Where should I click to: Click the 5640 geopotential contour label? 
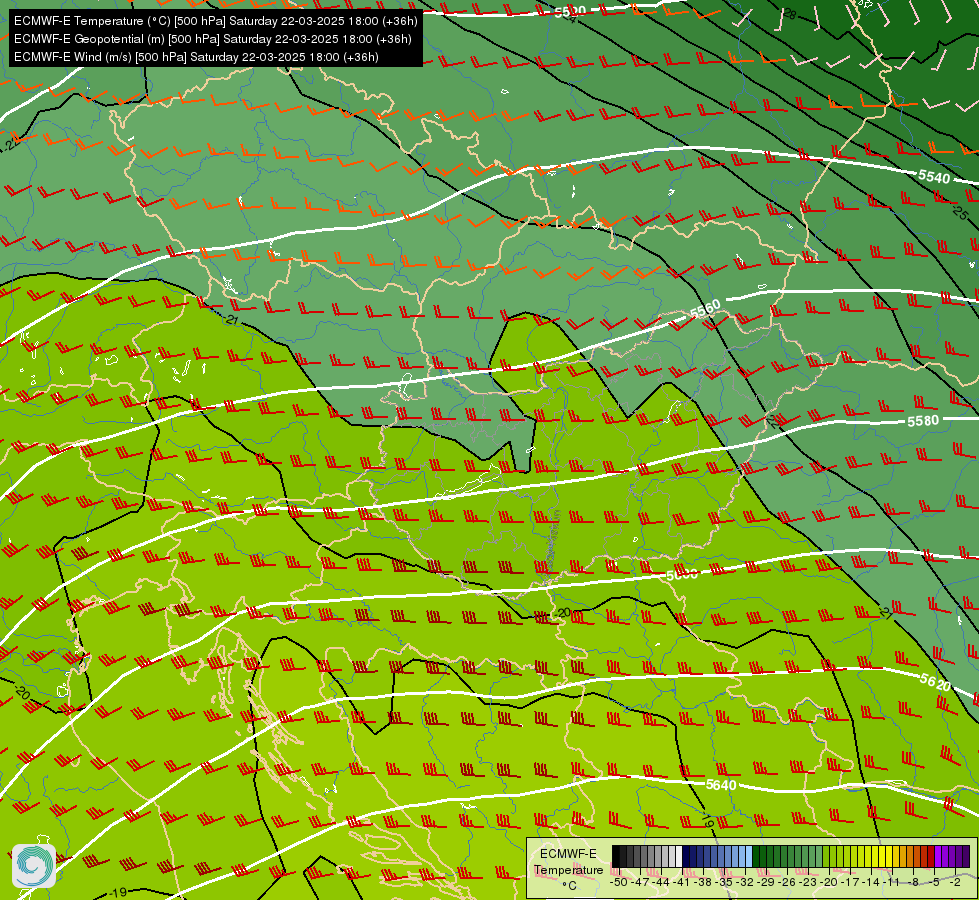721,784
